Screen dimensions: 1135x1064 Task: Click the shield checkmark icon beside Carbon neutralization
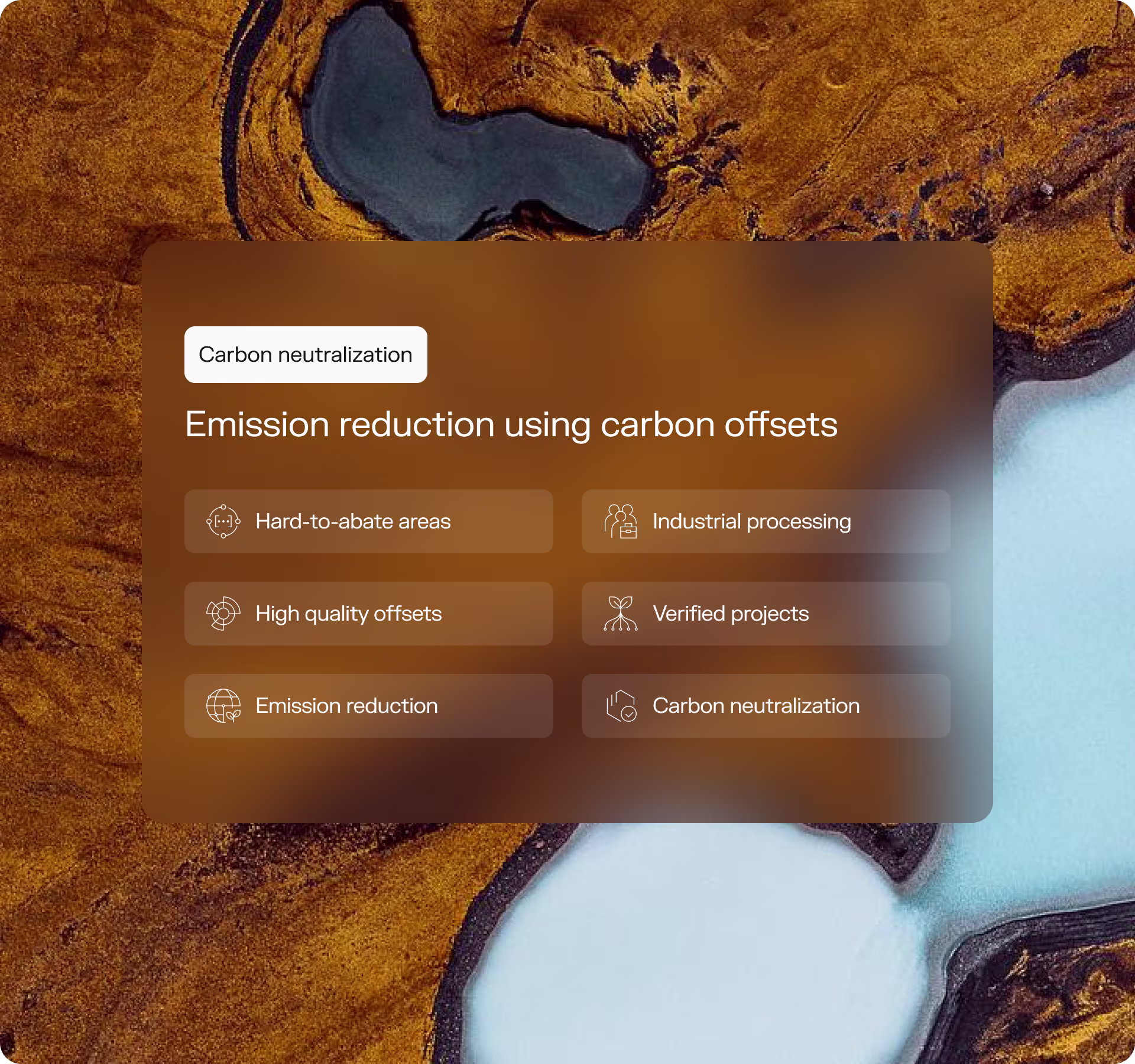(x=620, y=706)
